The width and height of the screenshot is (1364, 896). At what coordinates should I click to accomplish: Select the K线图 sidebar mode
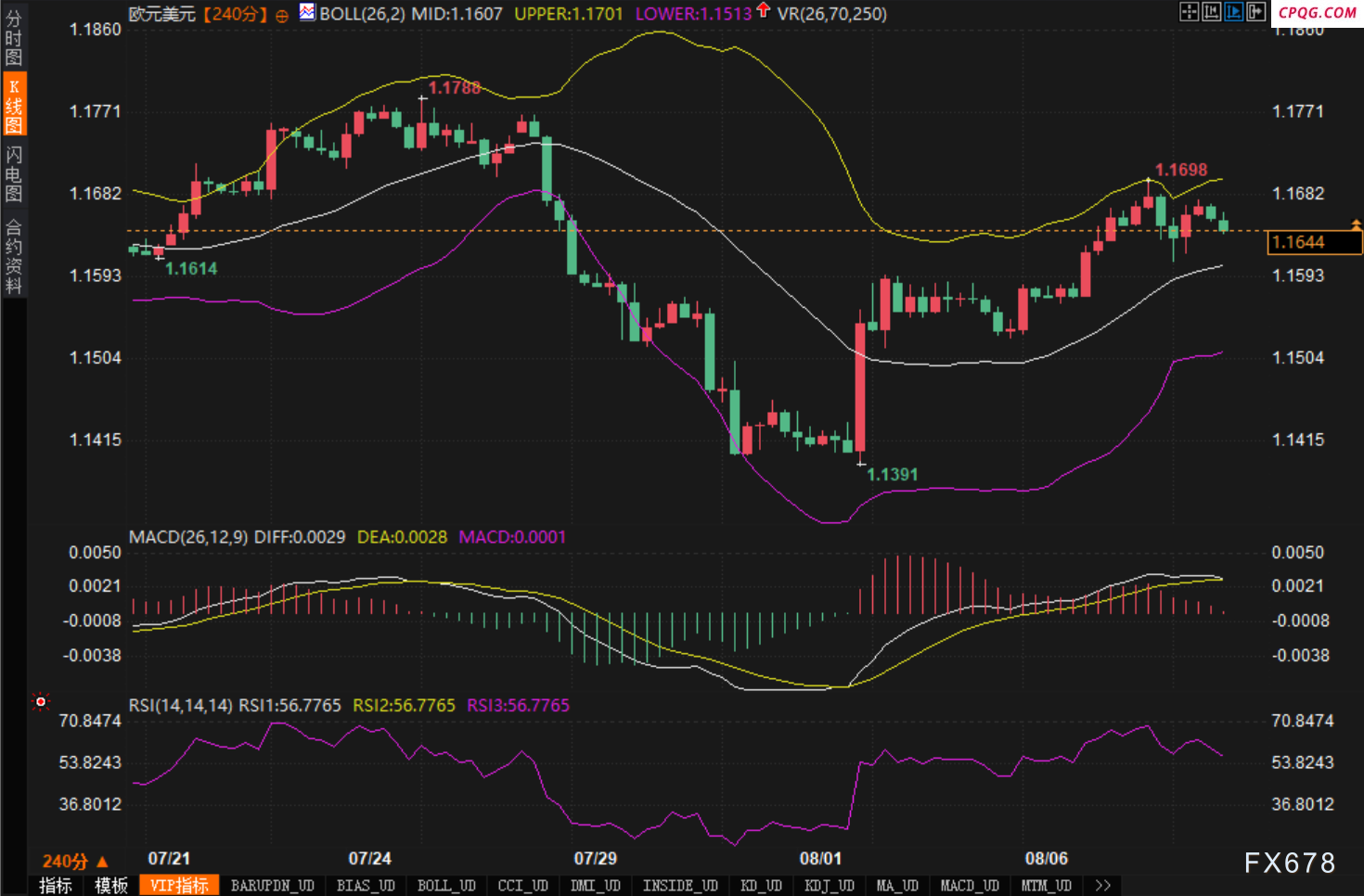[13, 106]
